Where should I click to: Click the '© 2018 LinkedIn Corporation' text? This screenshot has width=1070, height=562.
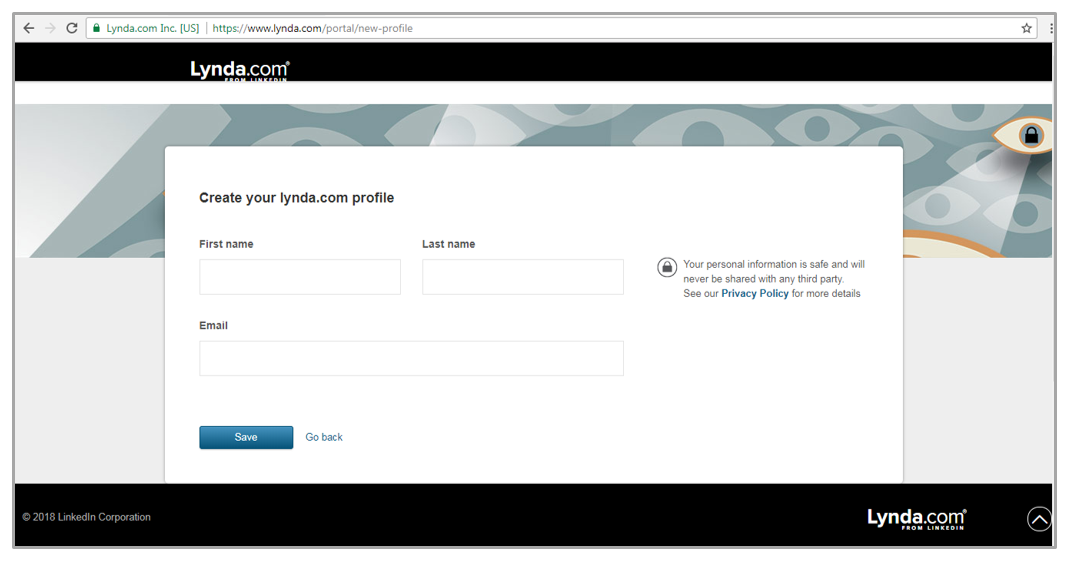pos(87,517)
